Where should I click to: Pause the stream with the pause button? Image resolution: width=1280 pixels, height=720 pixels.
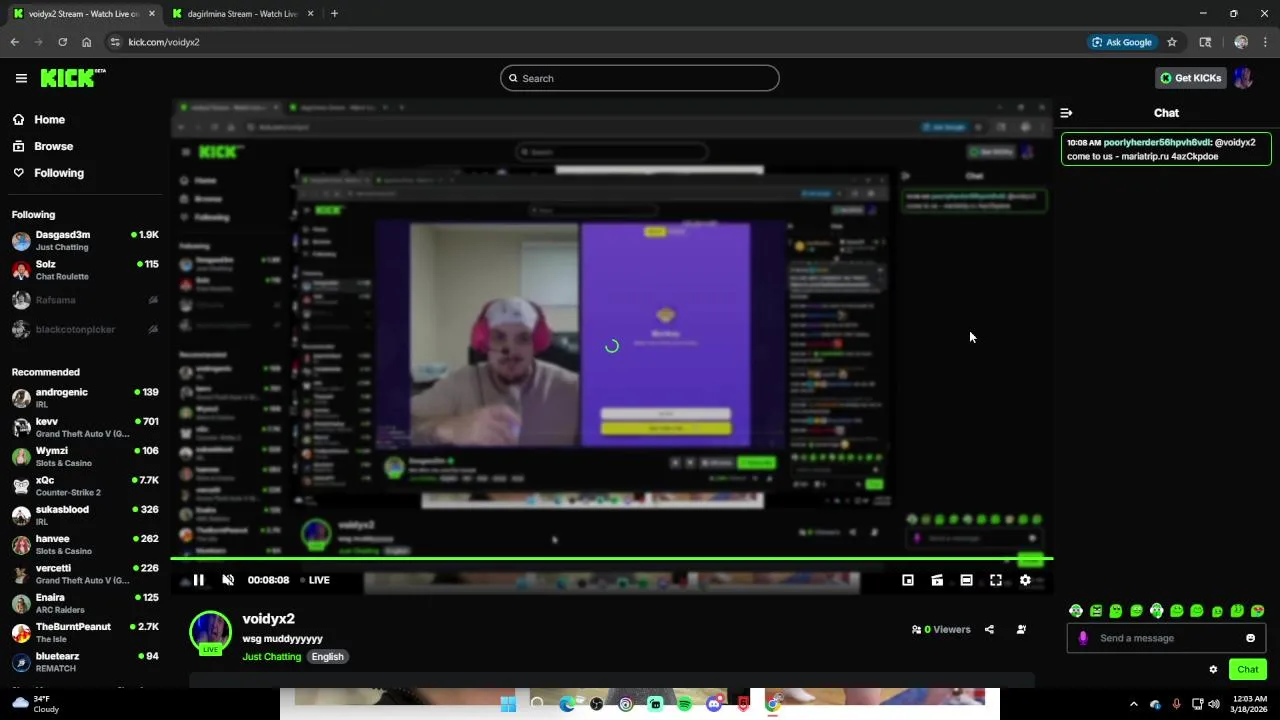pyautogui.click(x=198, y=580)
